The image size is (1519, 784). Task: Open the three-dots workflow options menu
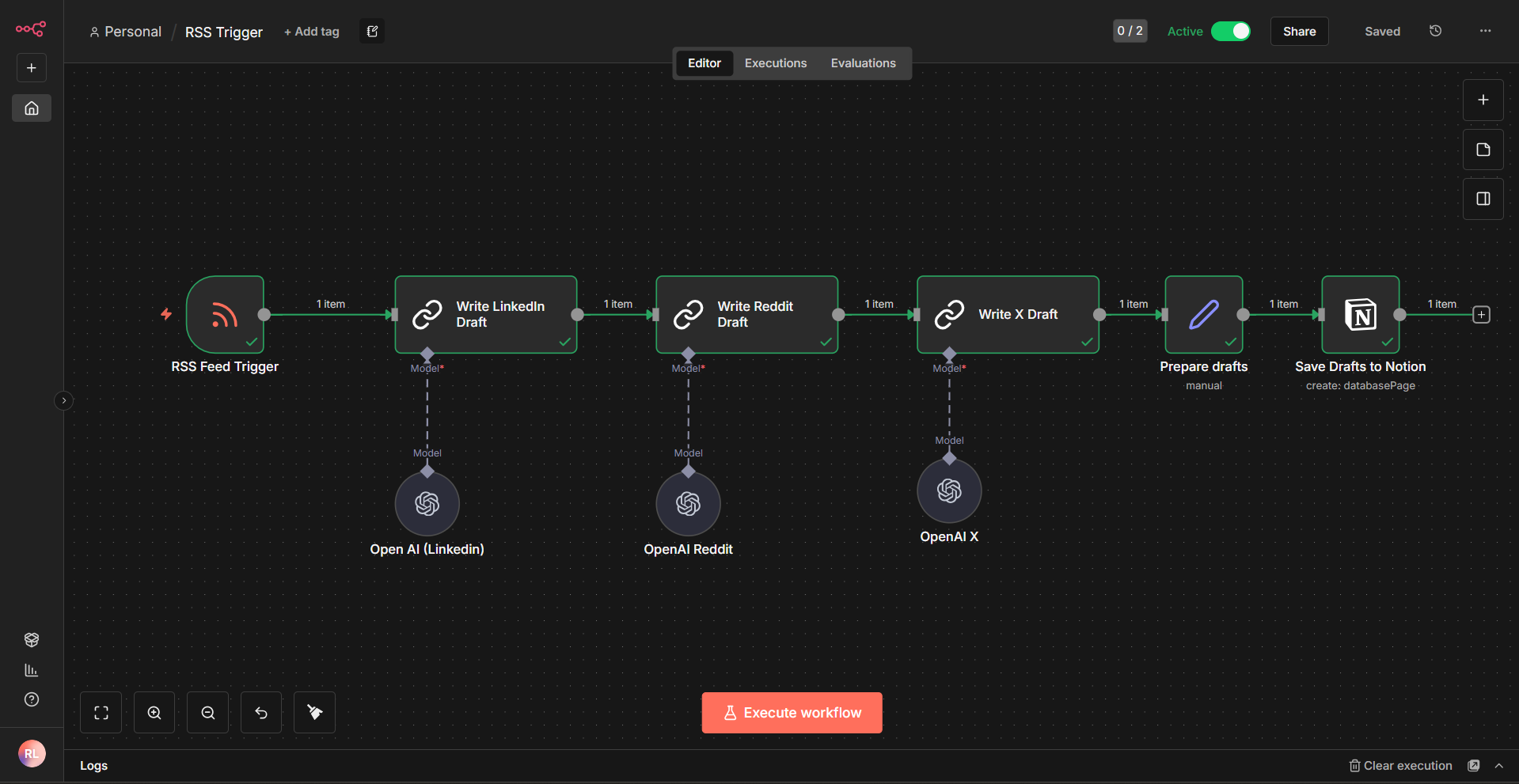click(x=1485, y=31)
